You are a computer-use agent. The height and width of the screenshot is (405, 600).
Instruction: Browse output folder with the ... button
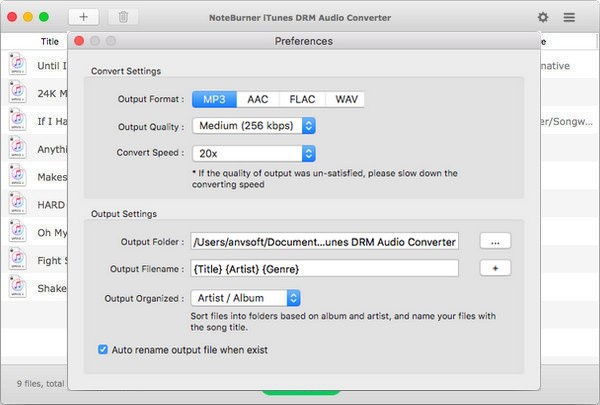coord(495,242)
